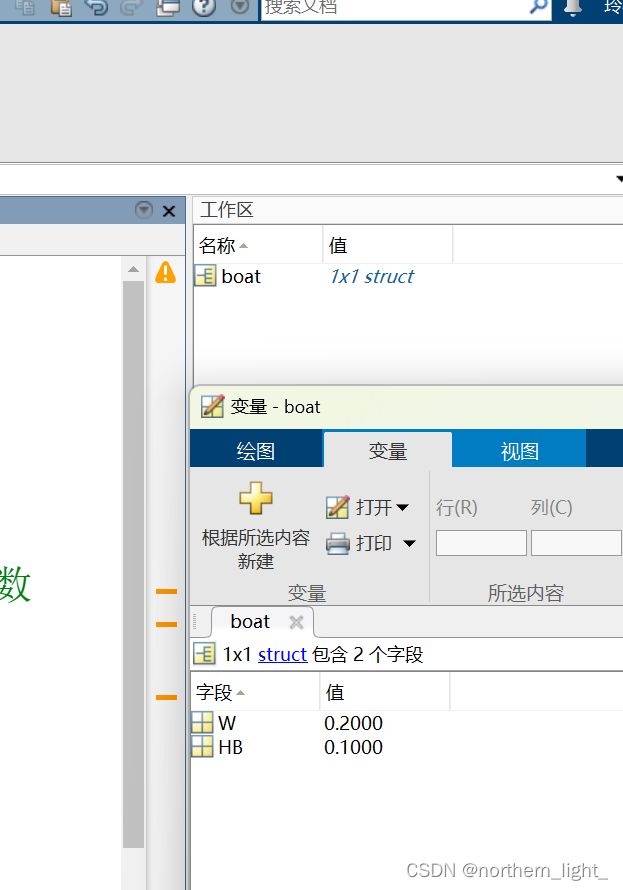This screenshot has height=890, width=623.
Task: Click the yellow plus new-from-selection icon
Action: pyautogui.click(x=256, y=498)
